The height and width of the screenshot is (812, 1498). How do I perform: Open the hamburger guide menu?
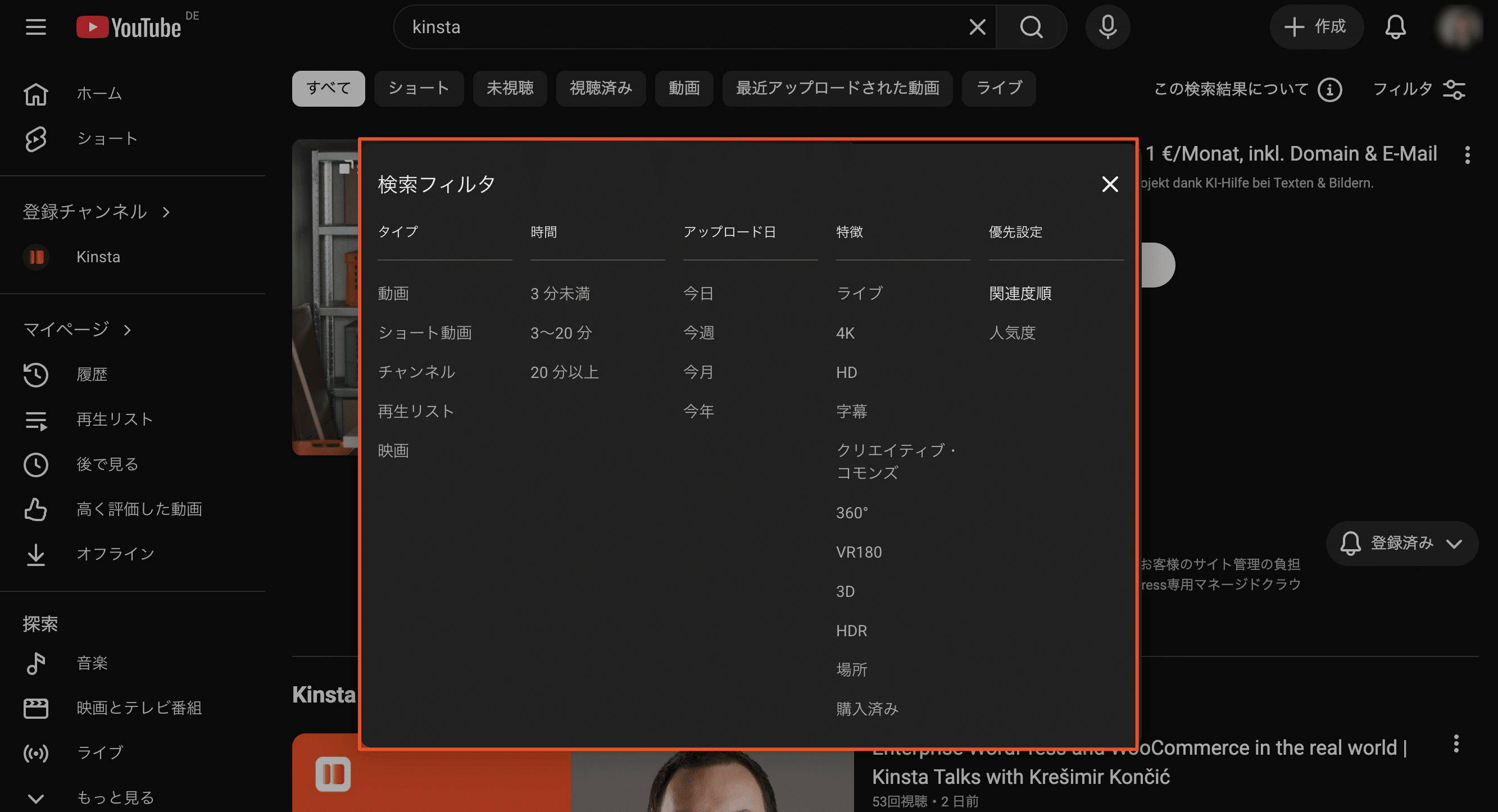(x=36, y=27)
